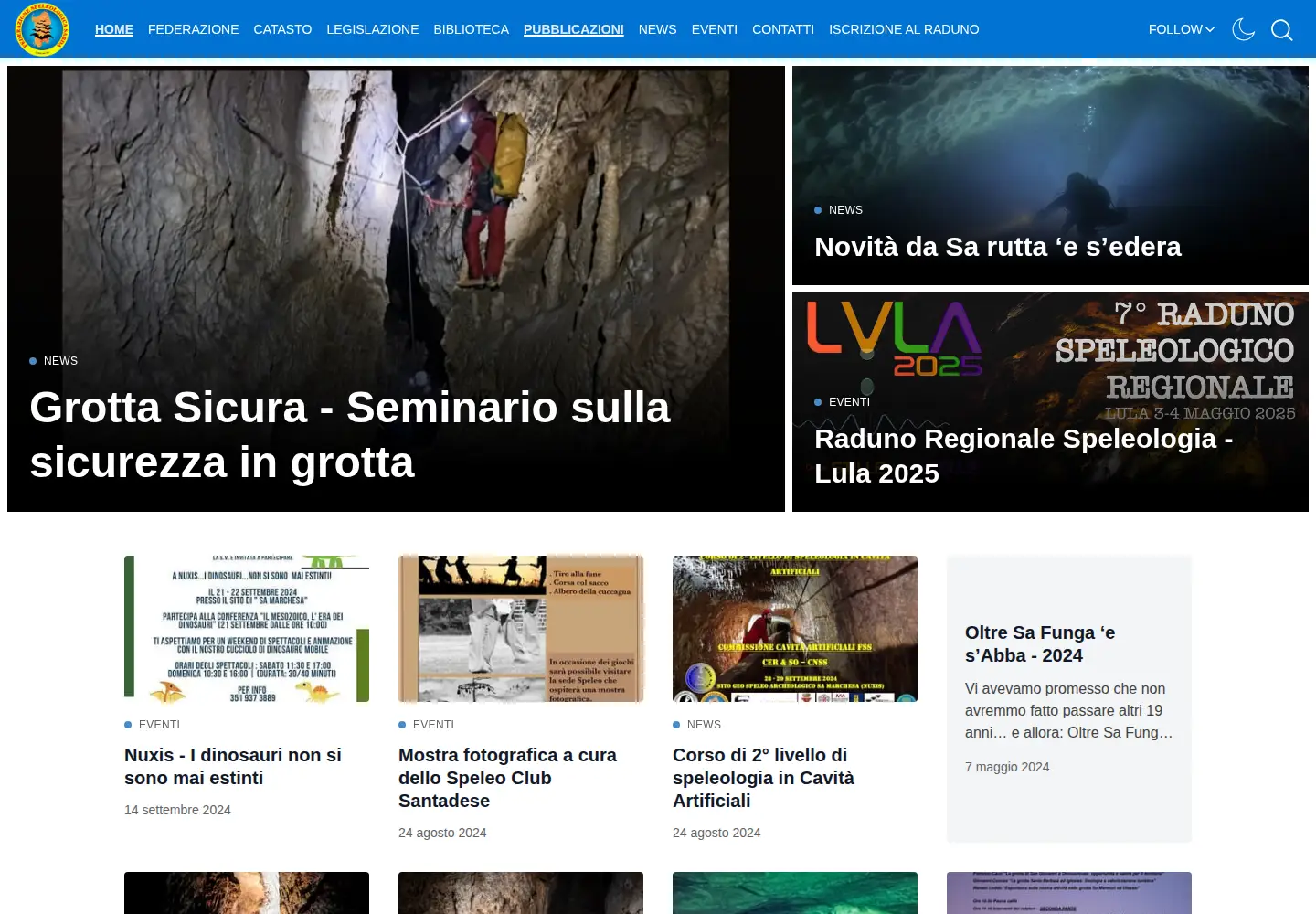1316x914 pixels.
Task: Go to the HOME menu item
Action: point(114,29)
